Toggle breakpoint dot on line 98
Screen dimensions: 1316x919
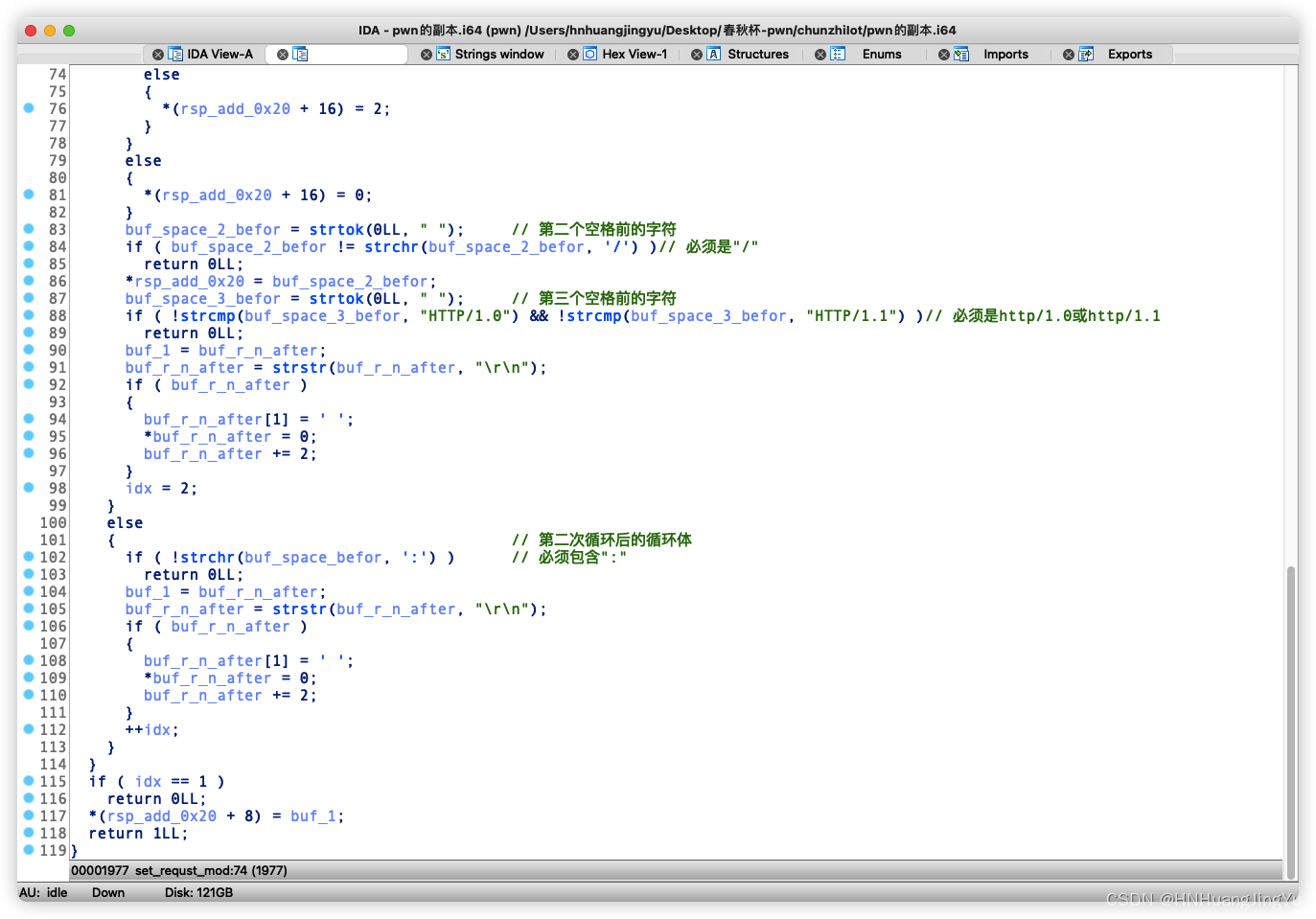point(29,488)
